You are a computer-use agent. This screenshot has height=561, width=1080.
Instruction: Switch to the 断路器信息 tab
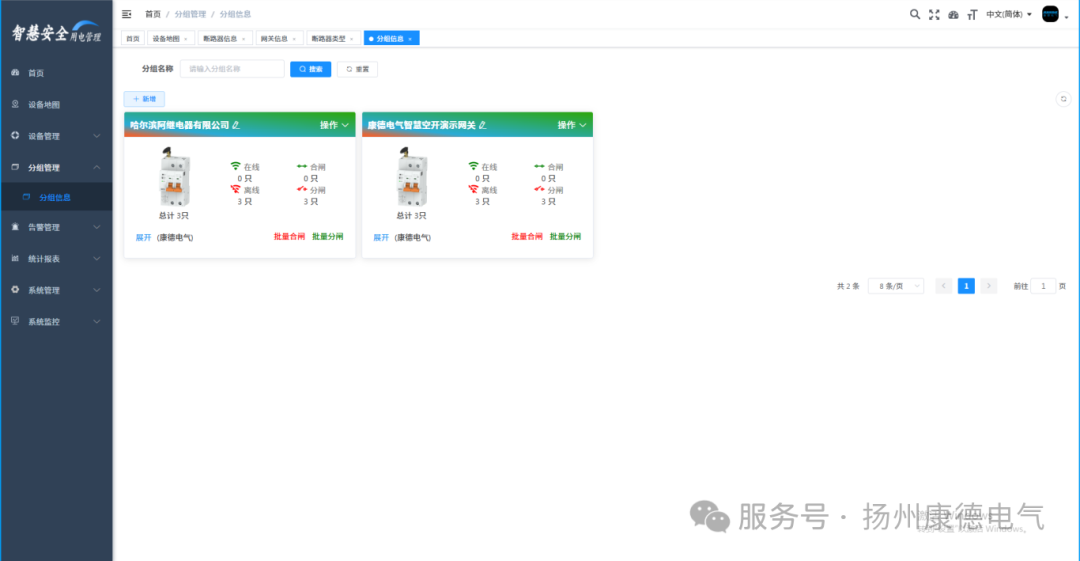[225, 39]
